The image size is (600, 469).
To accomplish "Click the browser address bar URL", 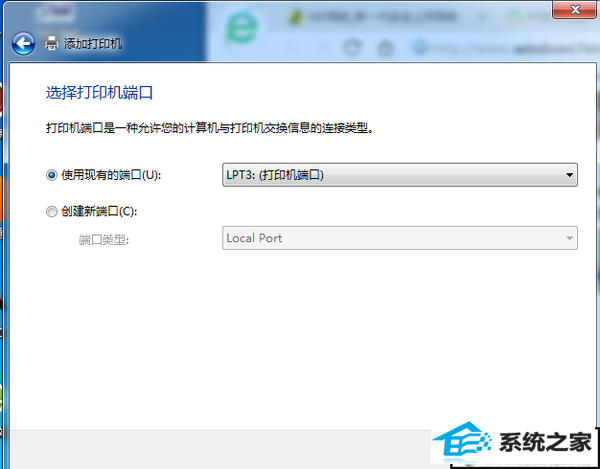I will pyautogui.click(x=513, y=49).
